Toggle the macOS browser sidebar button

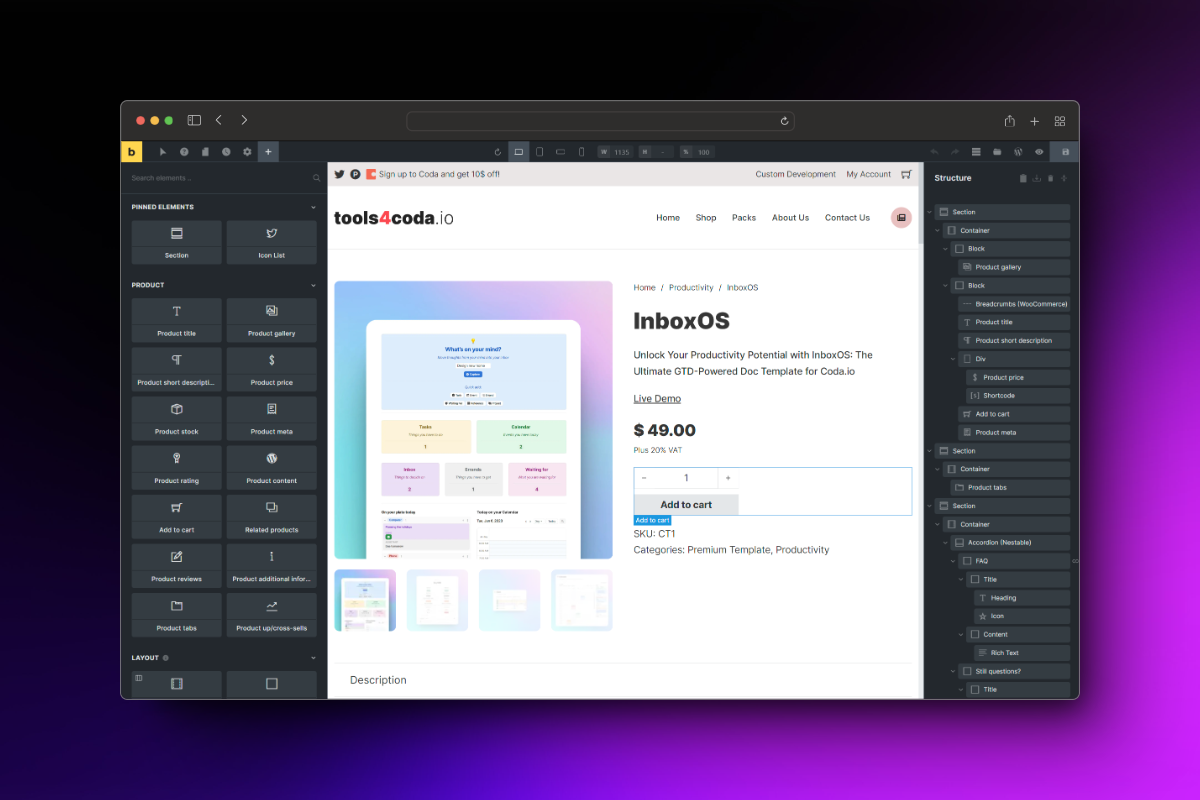coord(194,121)
